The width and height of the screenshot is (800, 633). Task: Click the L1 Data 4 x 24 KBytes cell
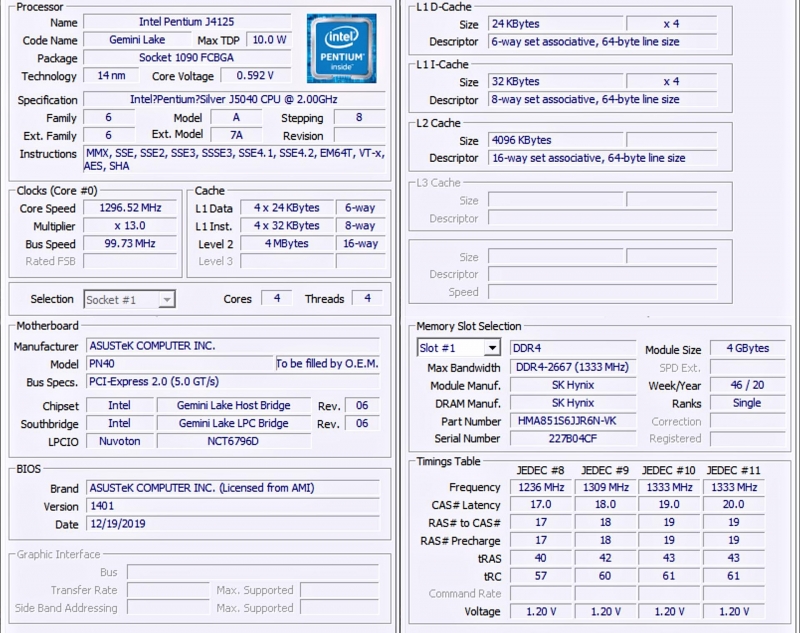(287, 208)
